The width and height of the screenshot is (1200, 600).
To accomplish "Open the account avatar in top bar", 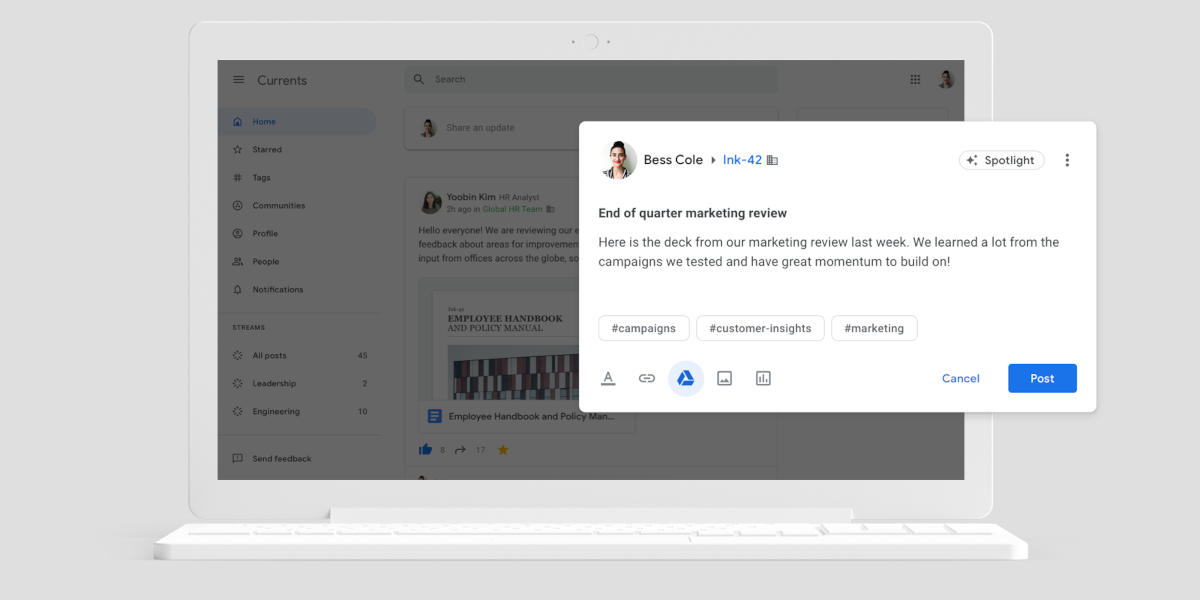I will click(946, 80).
